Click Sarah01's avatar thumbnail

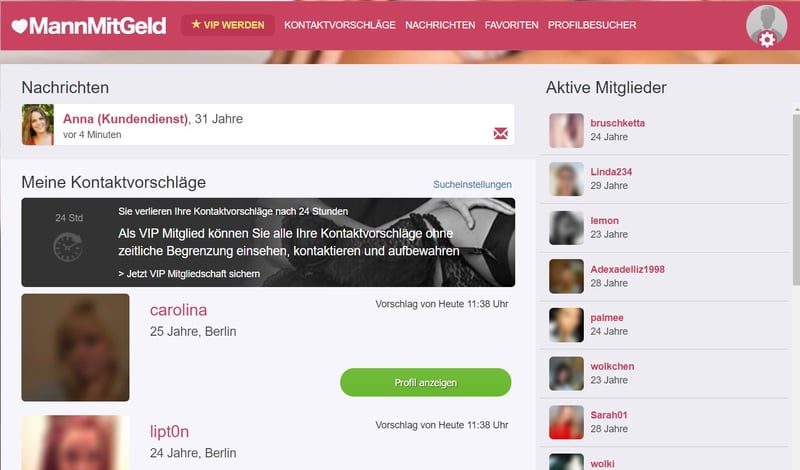pos(566,422)
